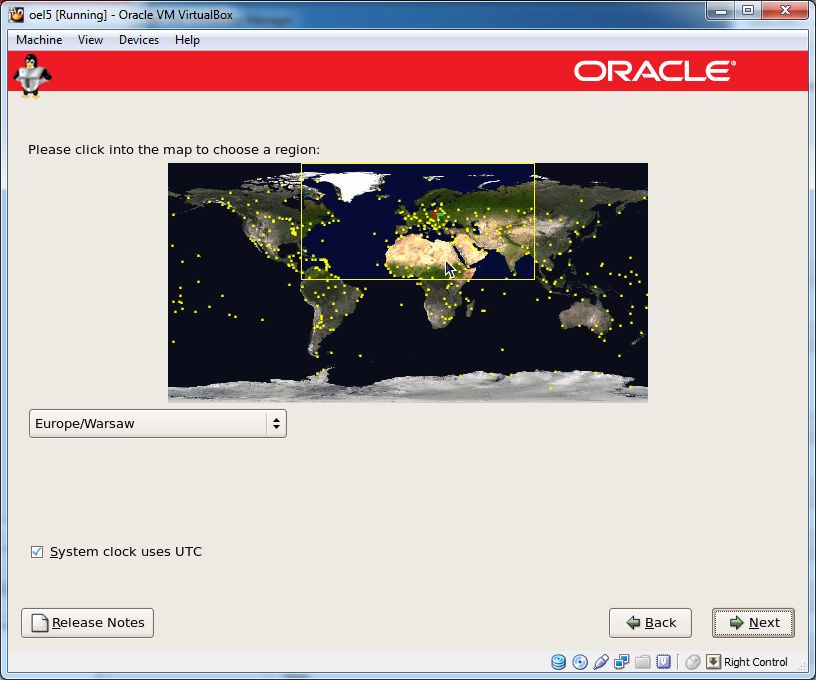Open the Devices menu
Screen dimensions: 816x680
pos(139,40)
